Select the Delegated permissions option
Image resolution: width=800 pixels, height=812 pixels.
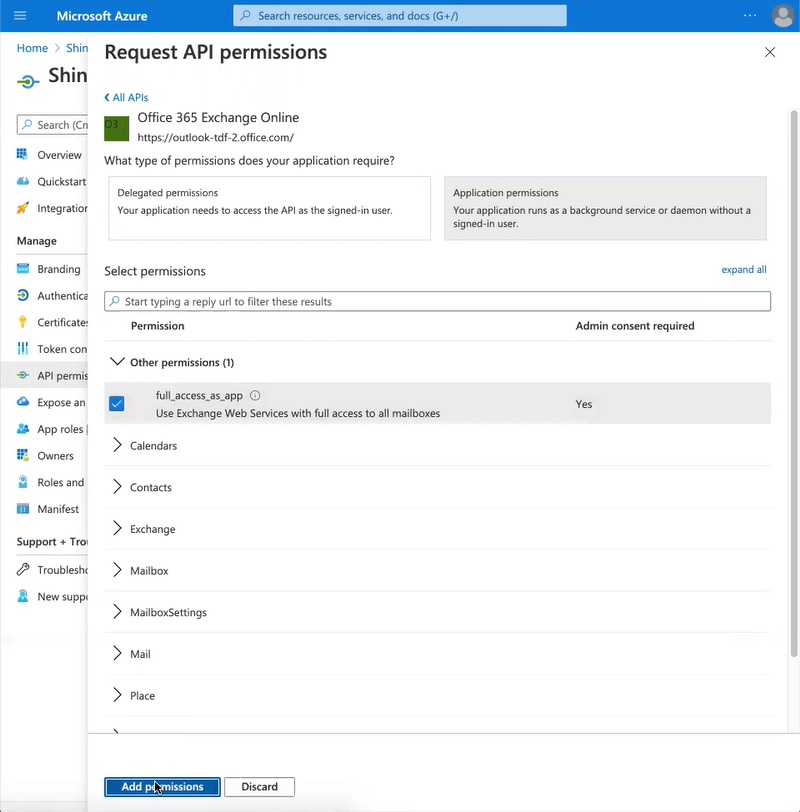pos(269,209)
